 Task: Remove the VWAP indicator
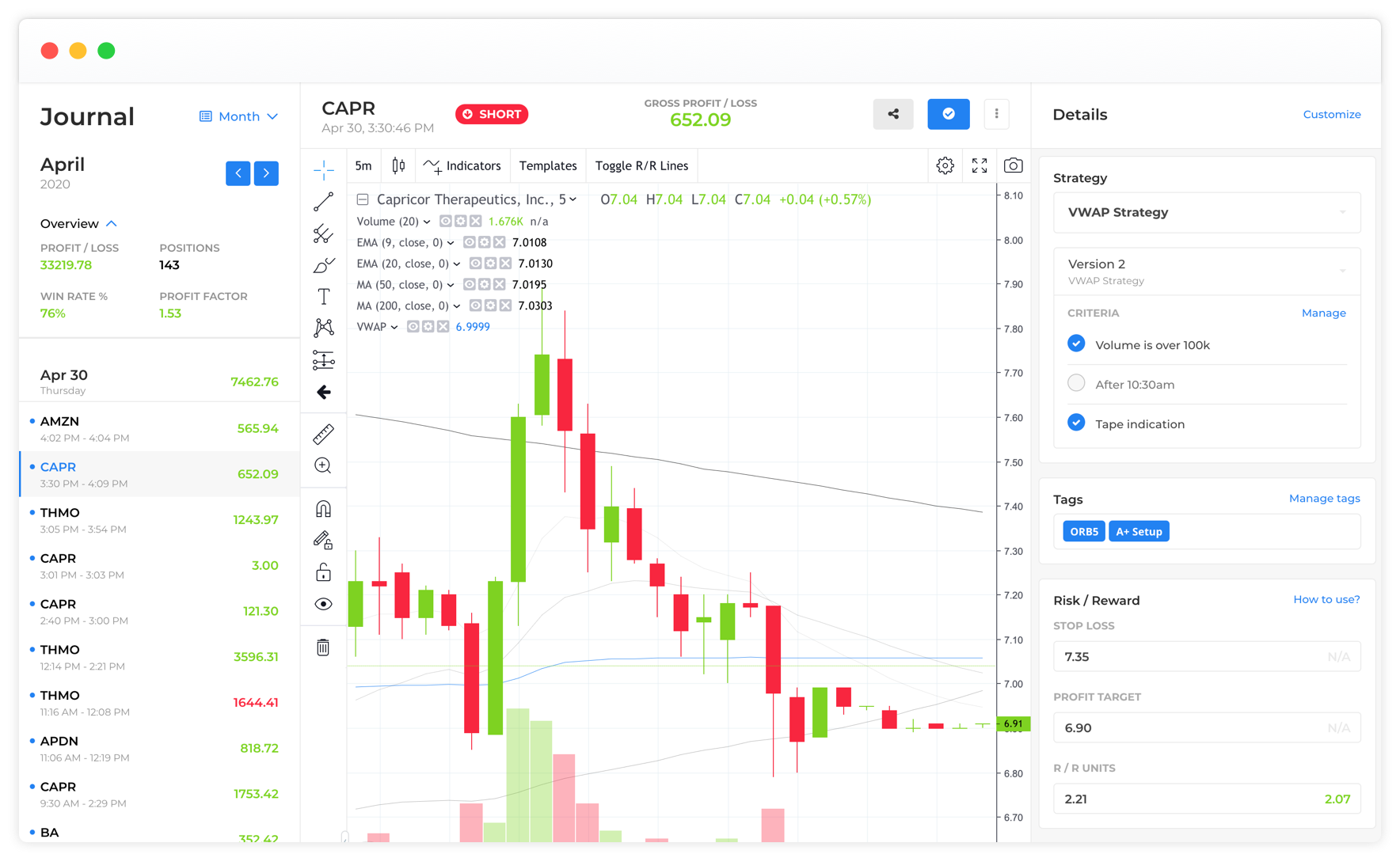443,327
